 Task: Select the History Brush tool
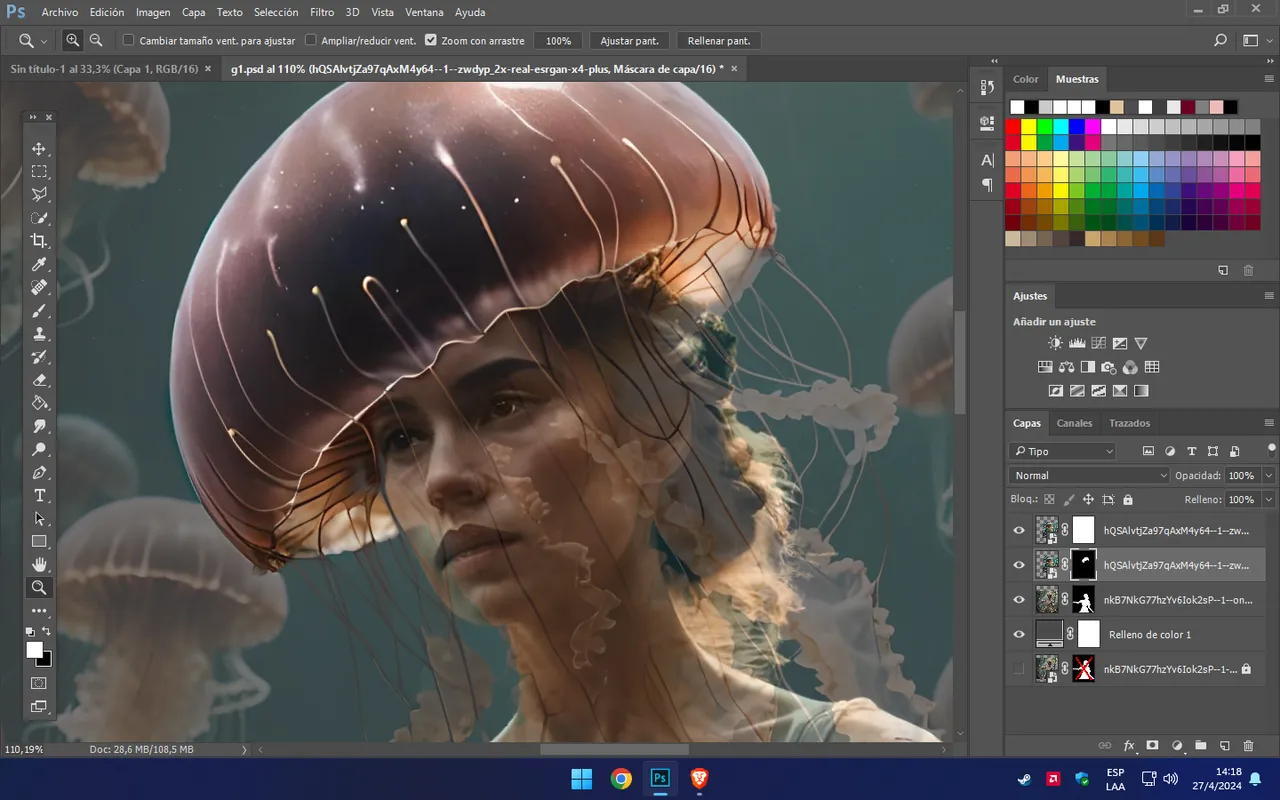coord(39,357)
